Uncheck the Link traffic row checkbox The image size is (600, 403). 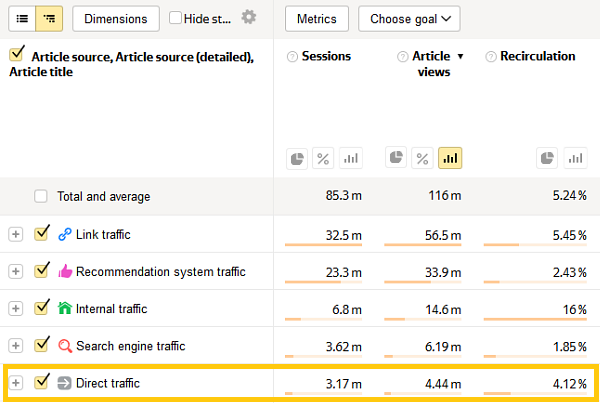[x=42, y=233]
